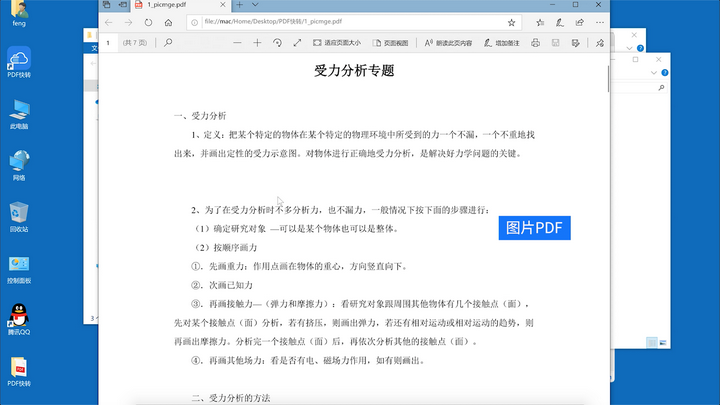Open help in Explorer search window
Screen dimensions: 720x405
[664, 73]
